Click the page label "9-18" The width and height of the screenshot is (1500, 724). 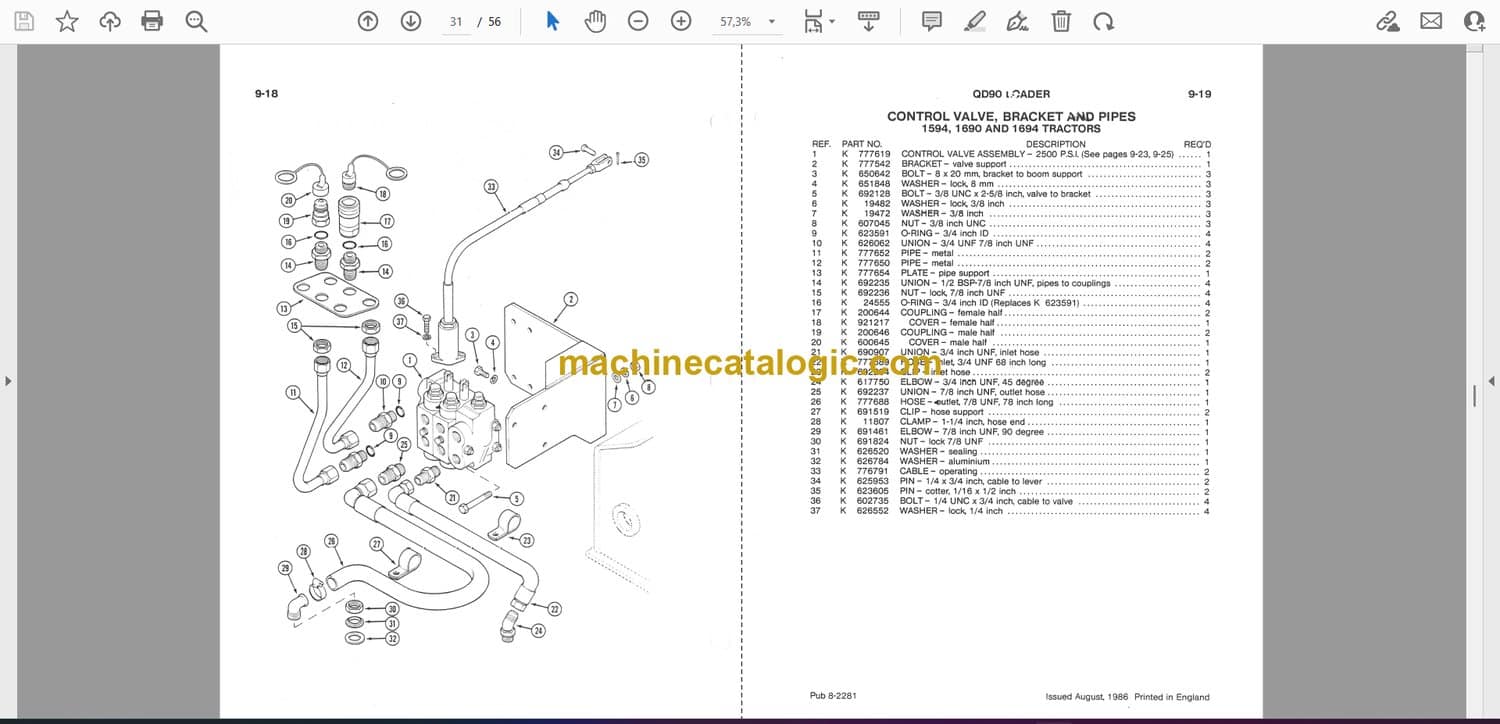click(x=266, y=94)
